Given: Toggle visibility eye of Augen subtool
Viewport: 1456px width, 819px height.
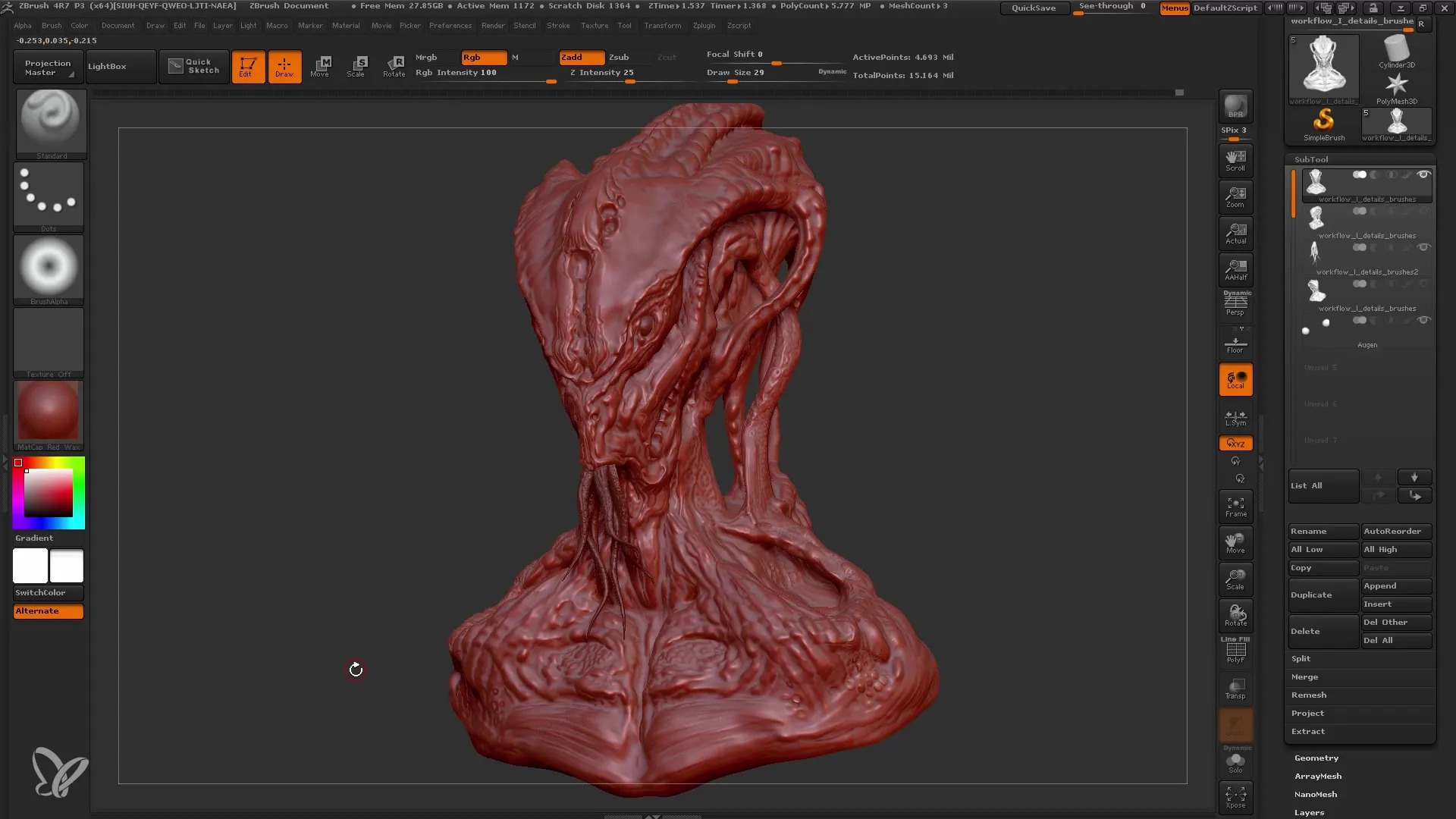Looking at the screenshot, I should [x=1423, y=320].
